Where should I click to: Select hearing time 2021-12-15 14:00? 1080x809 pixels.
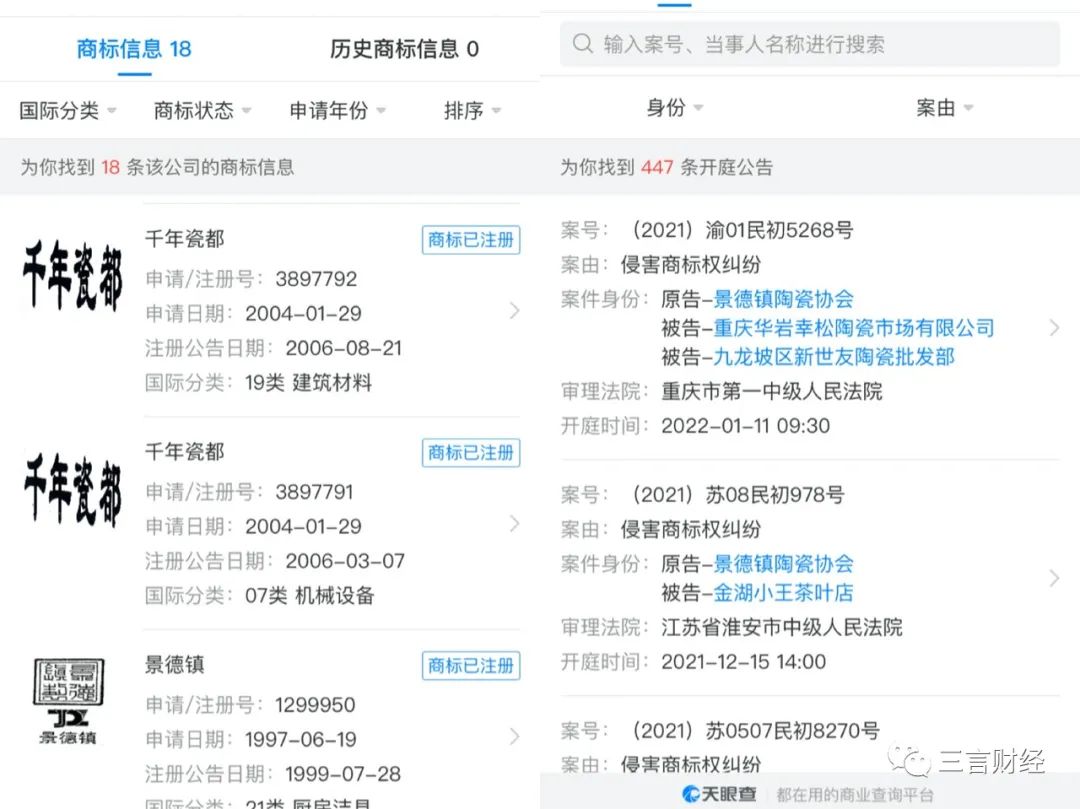point(743,662)
